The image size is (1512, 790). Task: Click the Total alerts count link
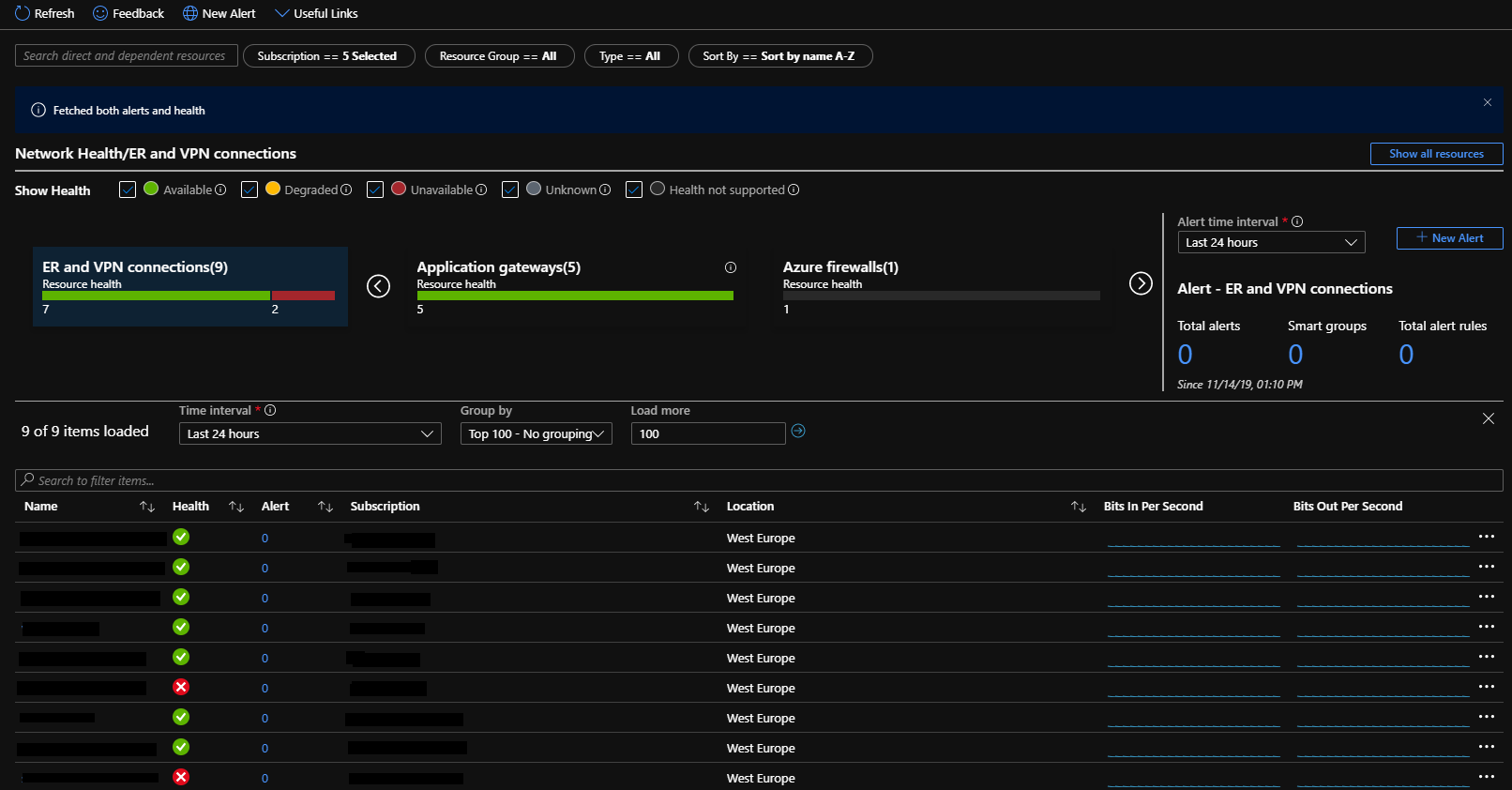(1186, 355)
